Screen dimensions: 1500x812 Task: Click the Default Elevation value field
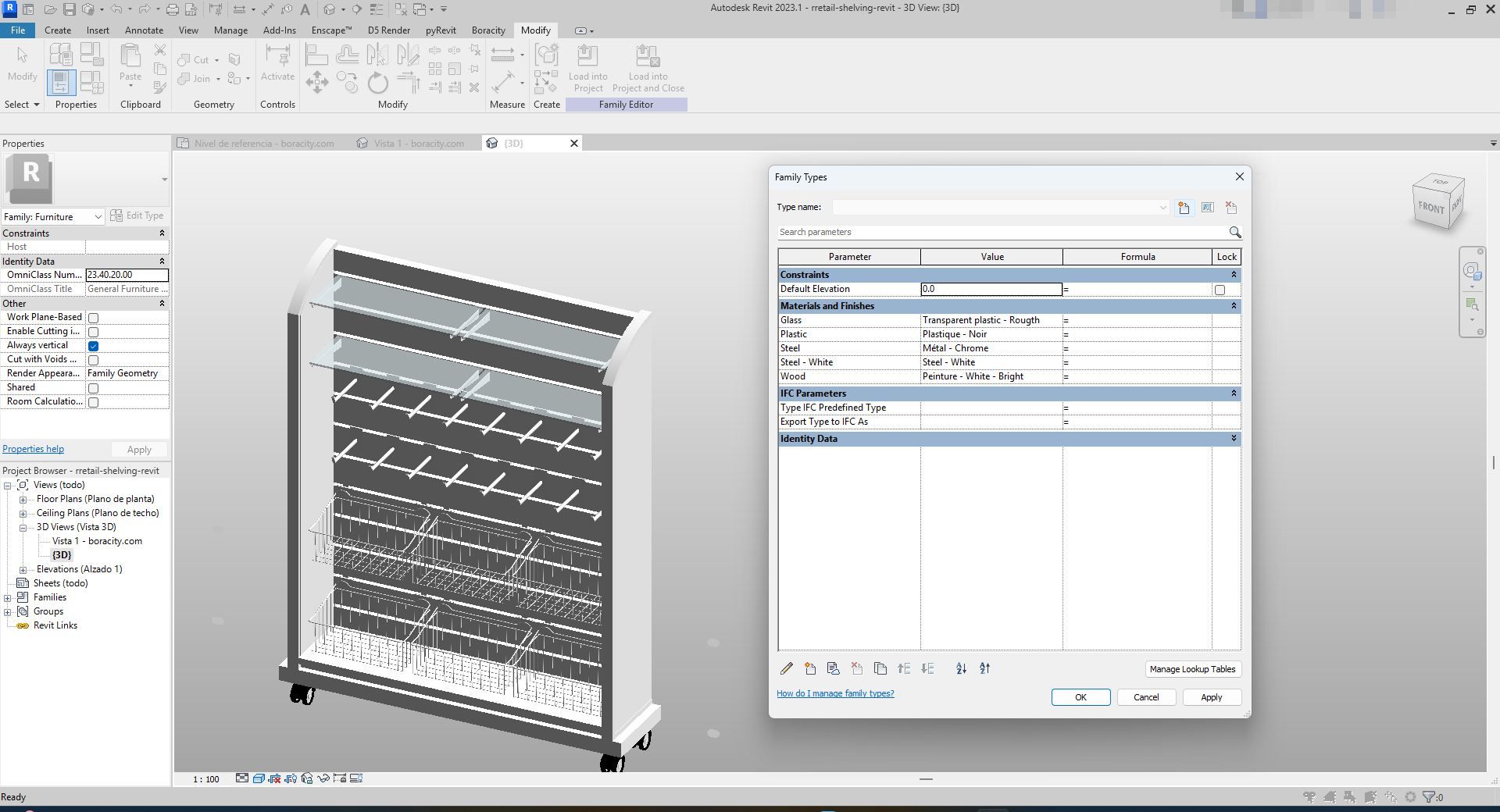click(991, 289)
